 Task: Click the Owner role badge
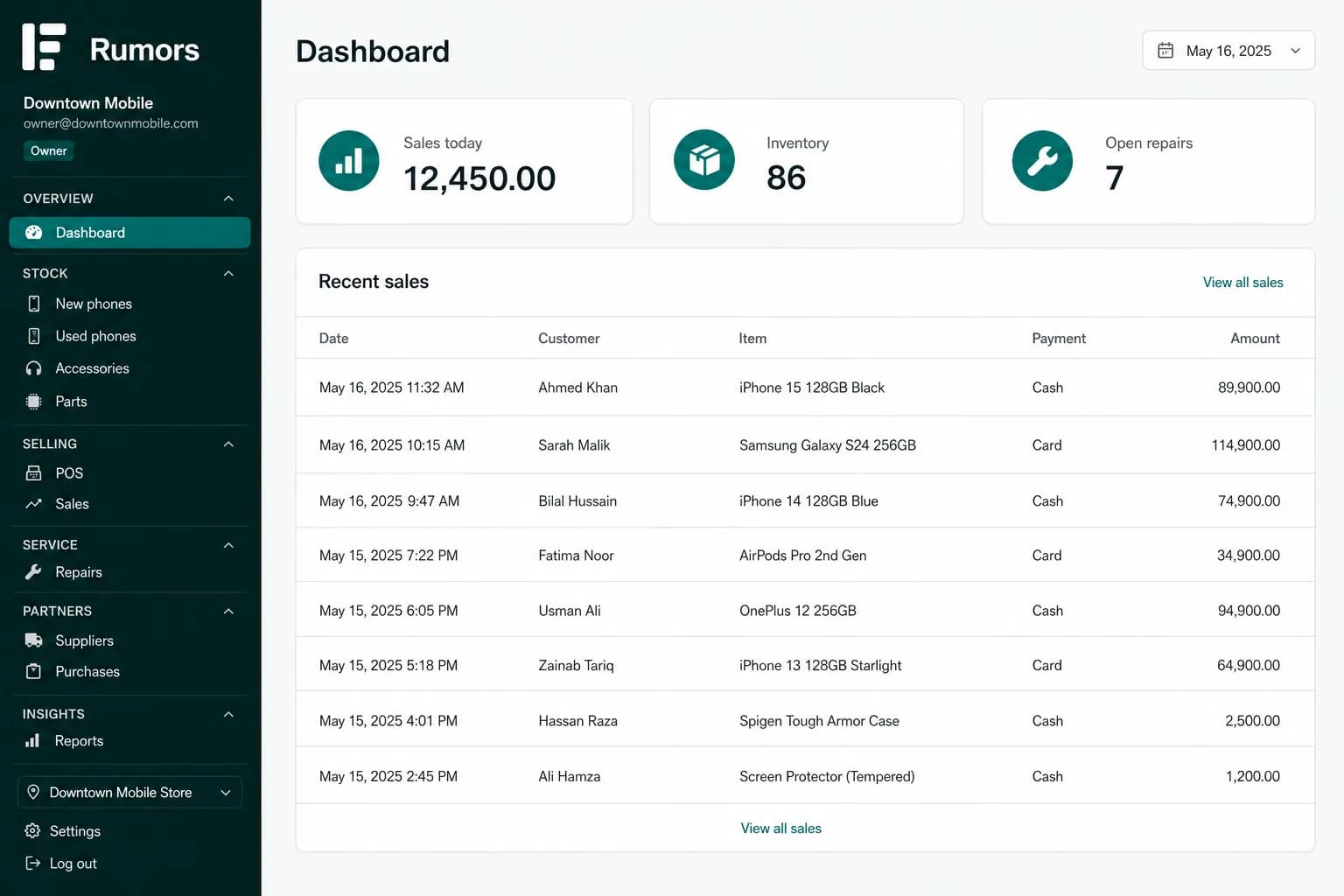(x=49, y=150)
